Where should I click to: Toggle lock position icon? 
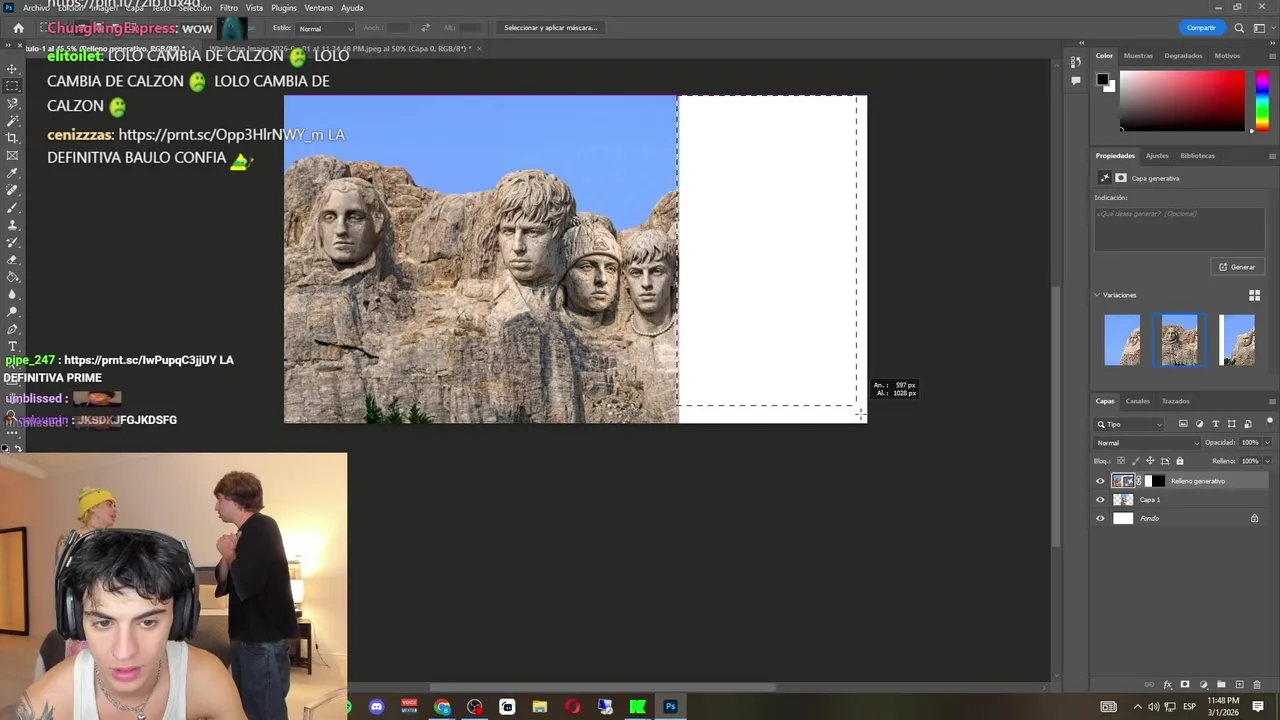click(1150, 461)
